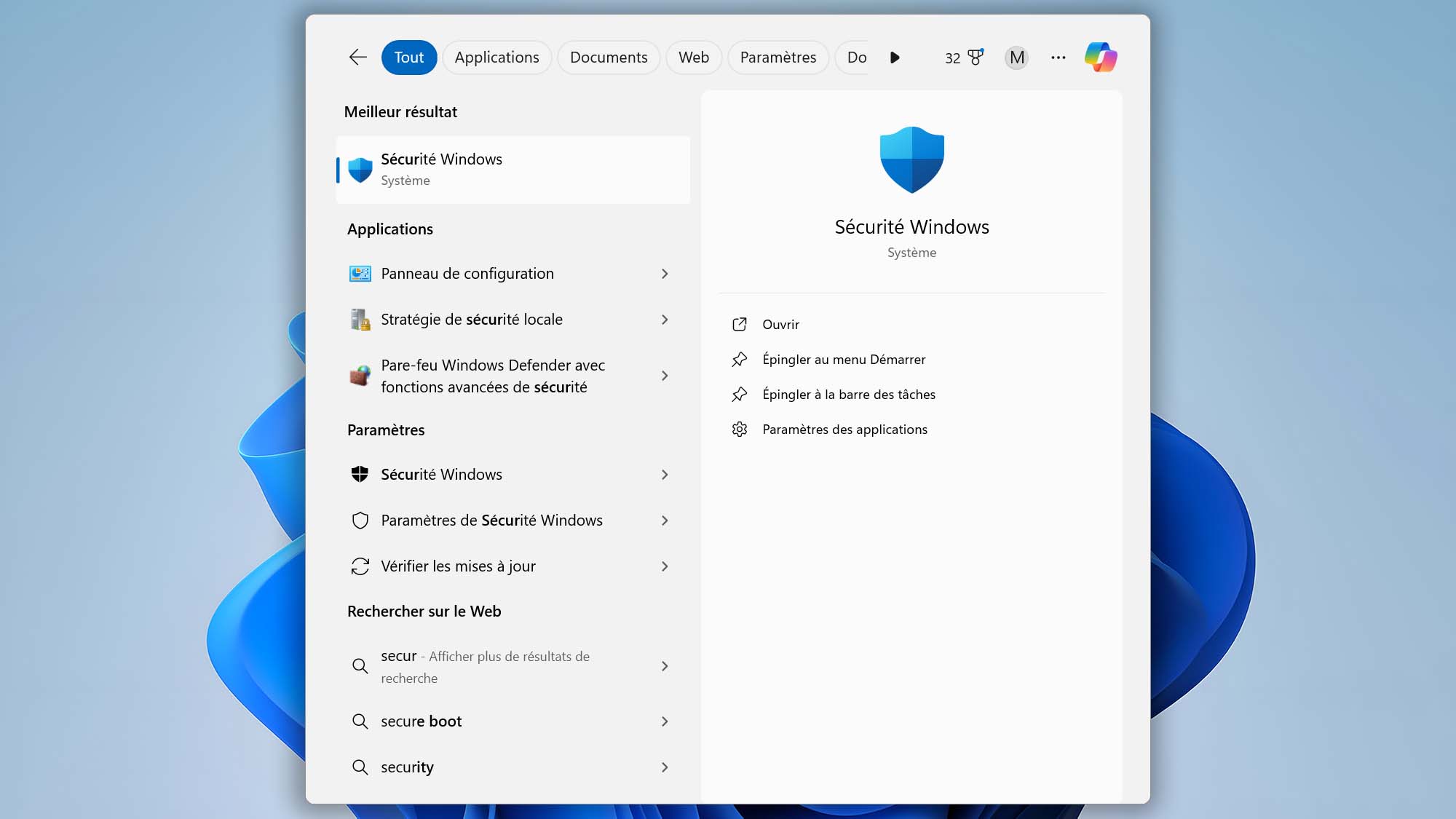The width and height of the screenshot is (1456, 819).
Task: Click the pin icon for Épingler à la barre des tâches
Action: [x=739, y=395]
